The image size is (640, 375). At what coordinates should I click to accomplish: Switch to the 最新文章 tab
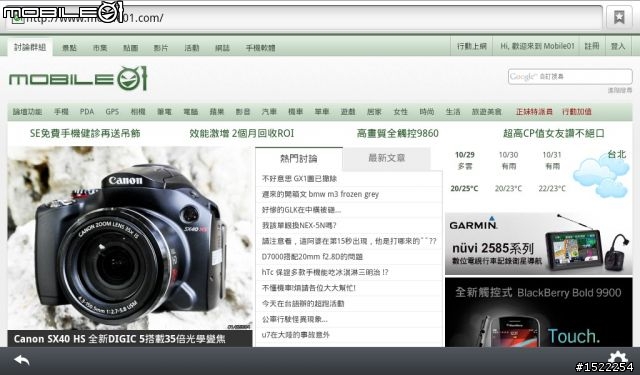coord(387,158)
